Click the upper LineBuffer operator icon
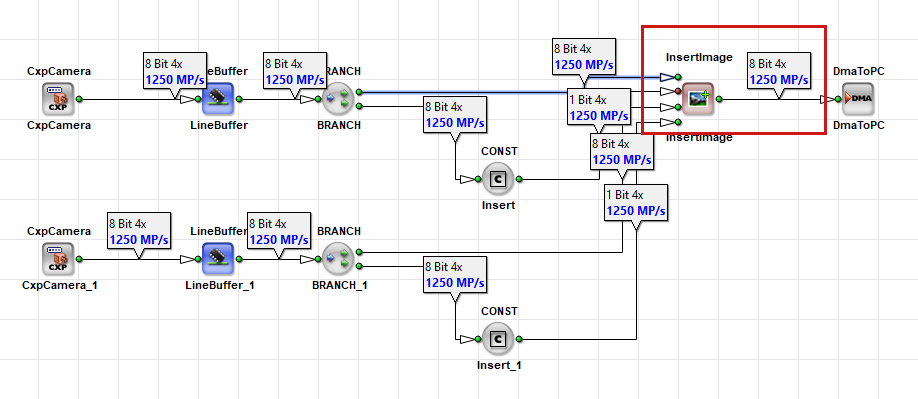 (218, 99)
